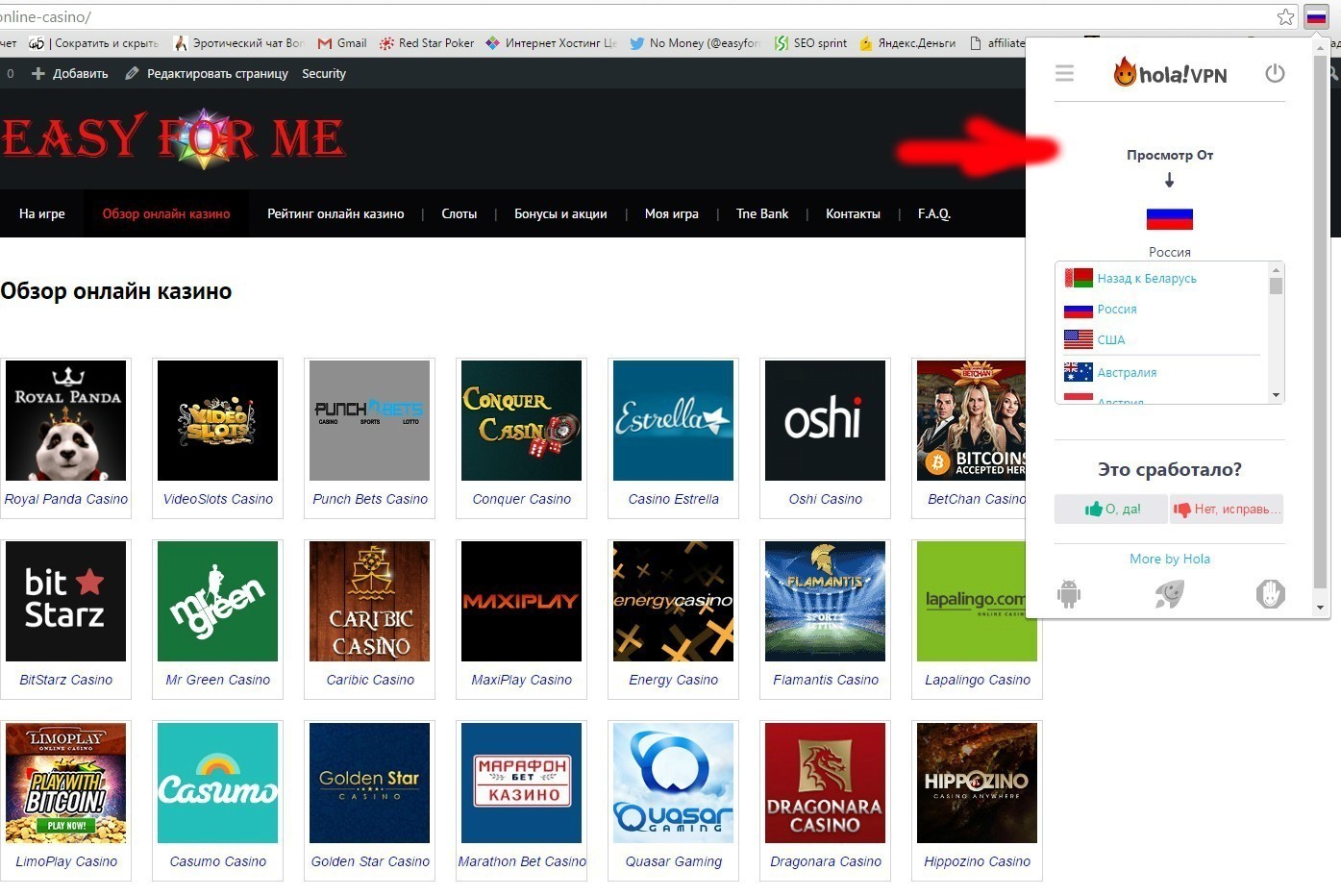Open the Интернет Хостинг bookmark
Screen dimensions: 1341x896
551,43
